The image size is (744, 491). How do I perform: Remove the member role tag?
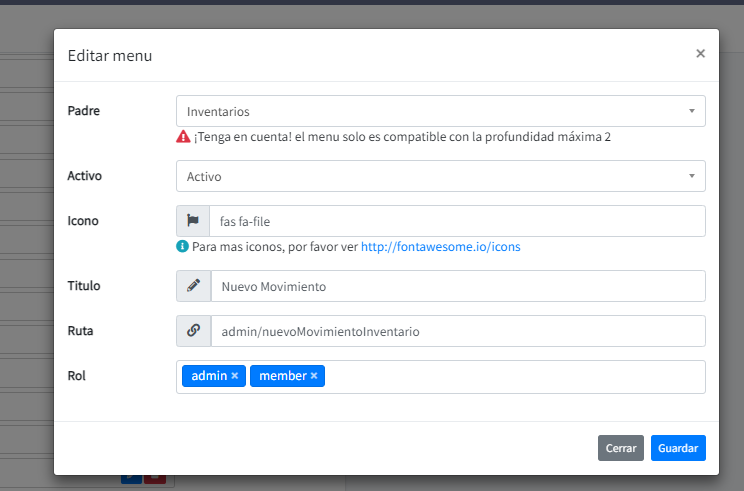click(x=314, y=376)
